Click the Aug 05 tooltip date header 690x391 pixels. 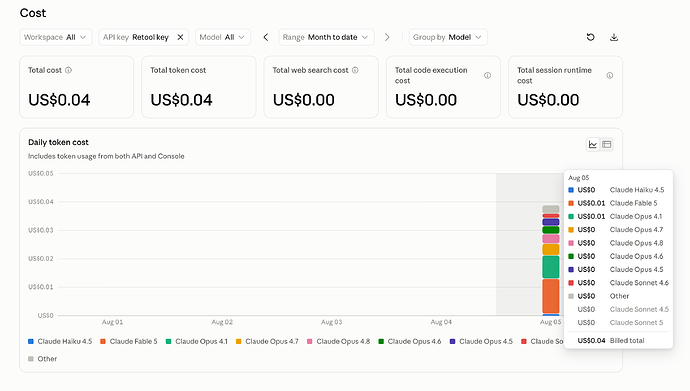pos(579,178)
